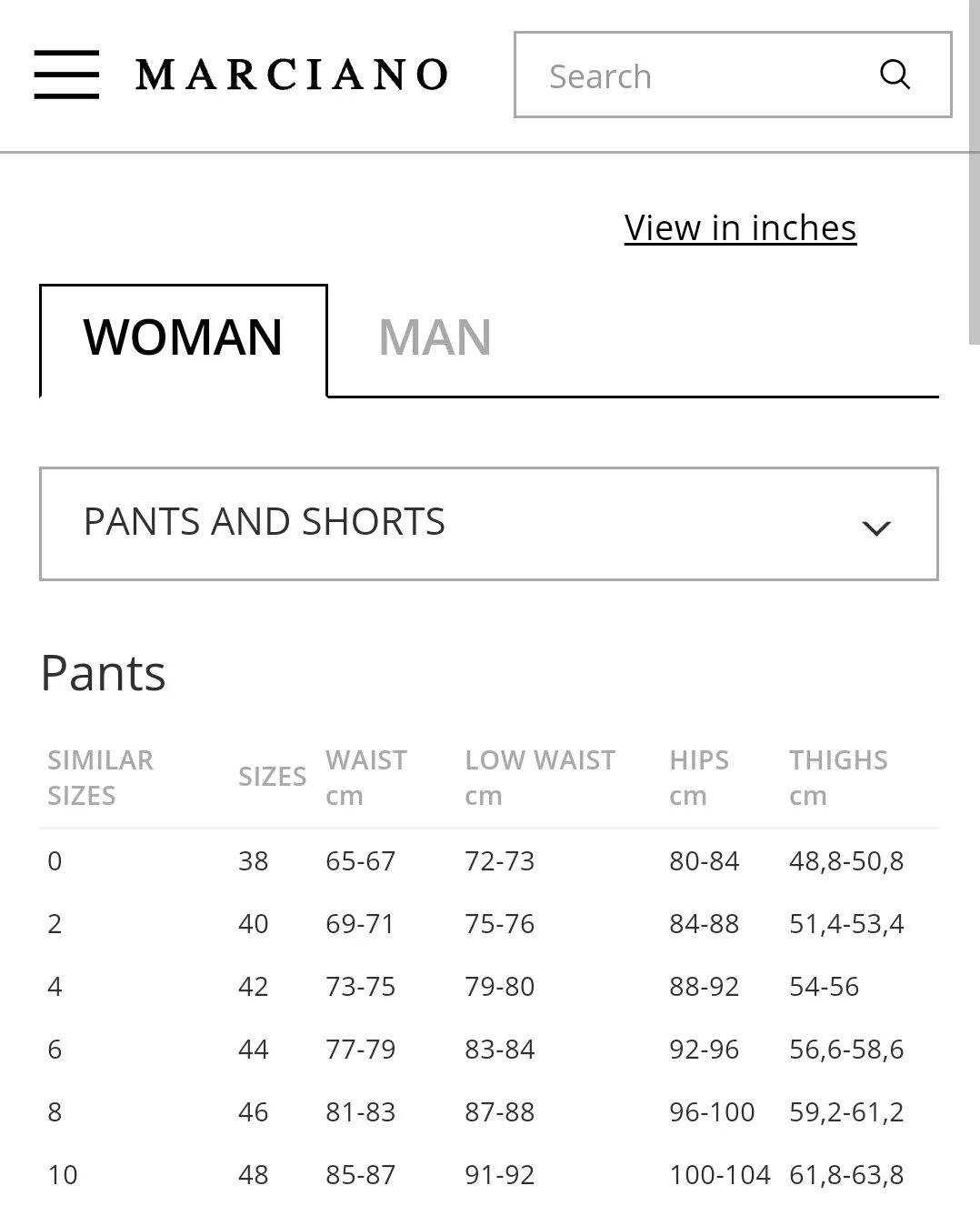
Task: Click the WAIST cm column header
Action: [366, 778]
